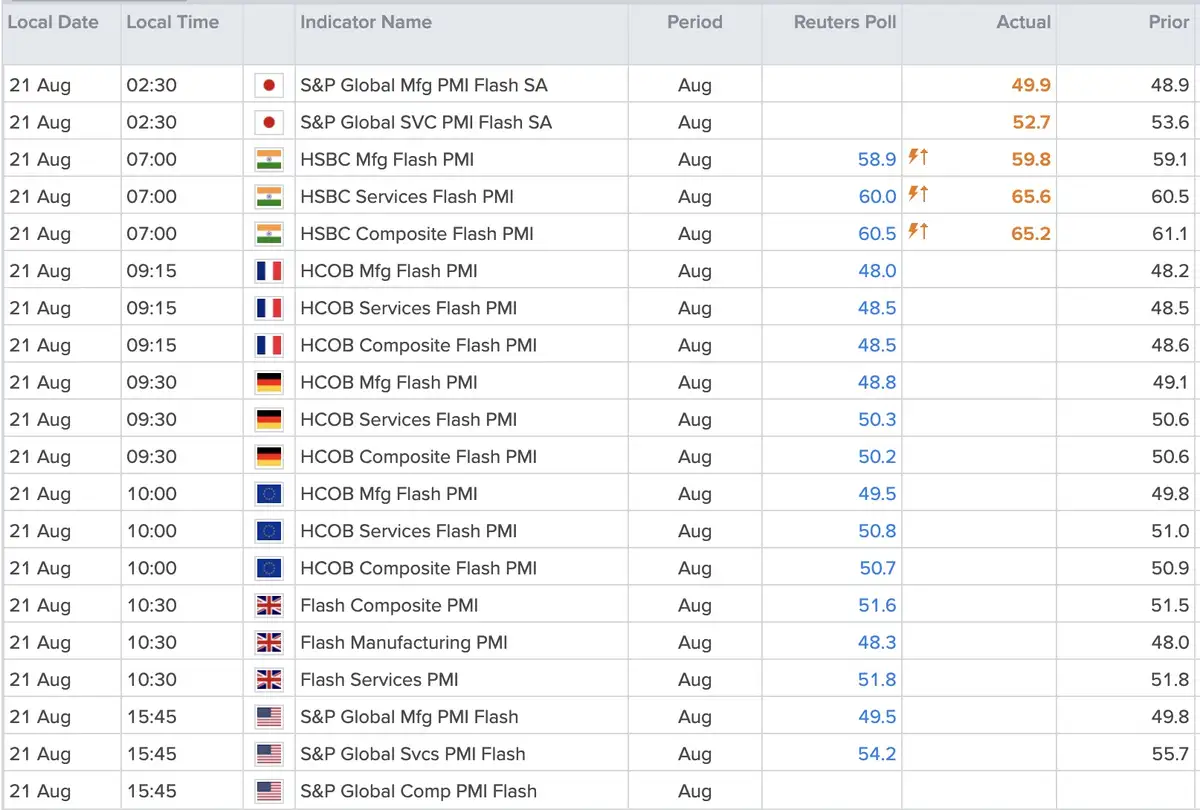
Task: Select the 15:45 time in the Svcs PMI Flash row
Action: 151,753
